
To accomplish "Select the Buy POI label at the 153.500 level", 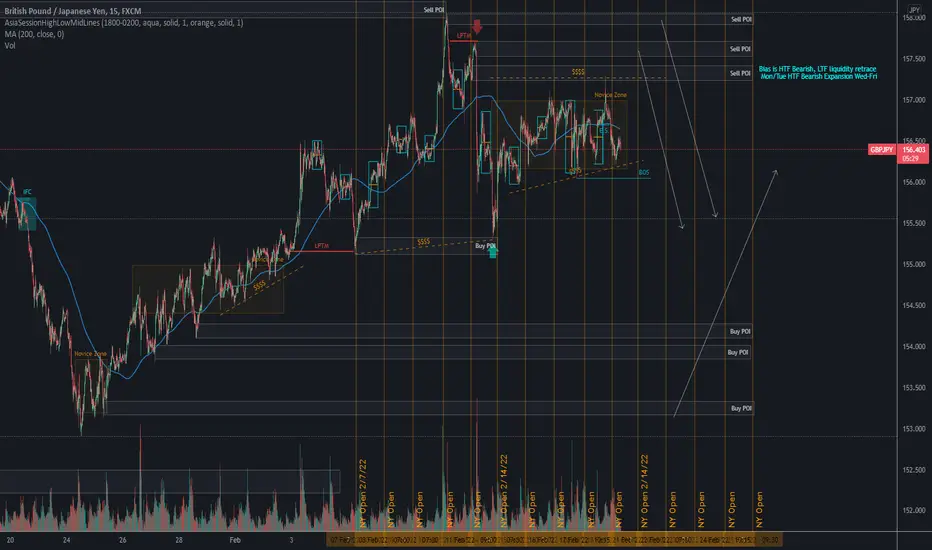I will pyautogui.click(x=741, y=408).
